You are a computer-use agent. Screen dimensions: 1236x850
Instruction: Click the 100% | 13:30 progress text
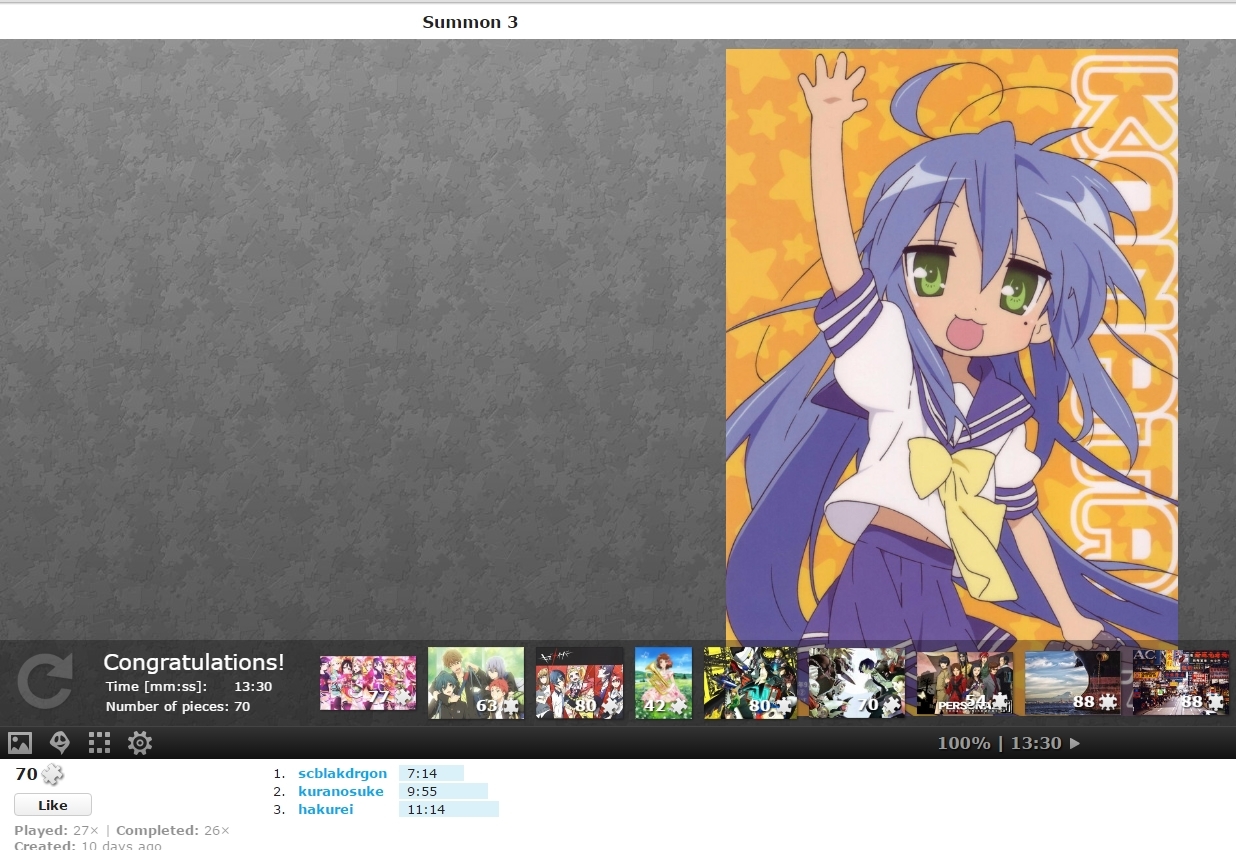coord(999,743)
